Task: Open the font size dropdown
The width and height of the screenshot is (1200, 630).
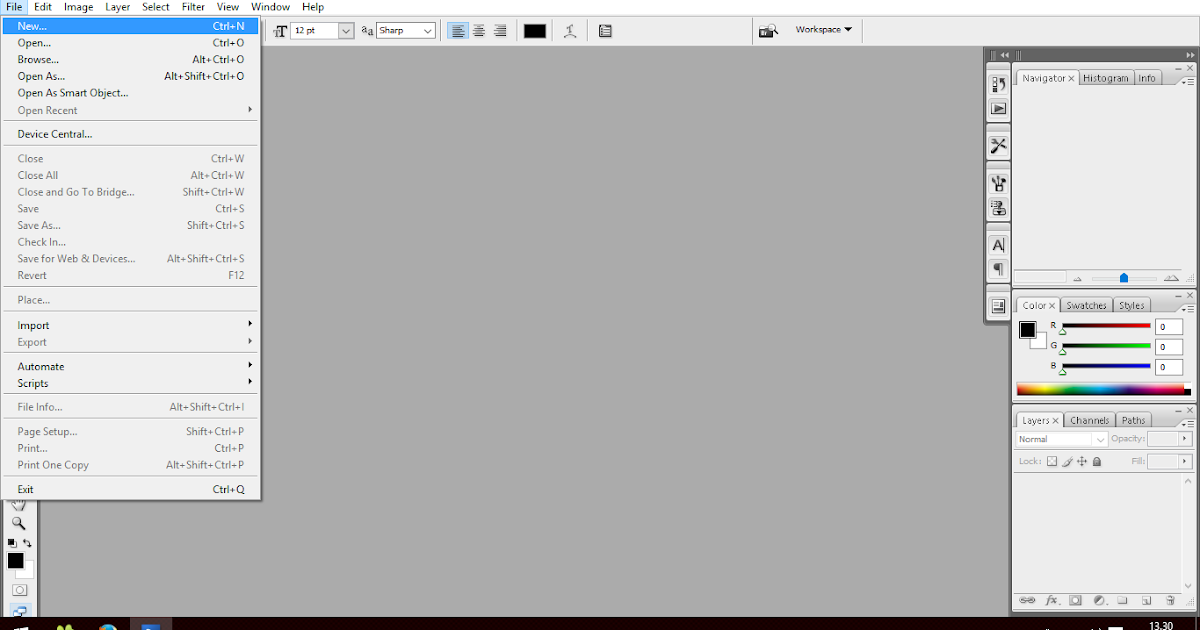Action: click(346, 31)
